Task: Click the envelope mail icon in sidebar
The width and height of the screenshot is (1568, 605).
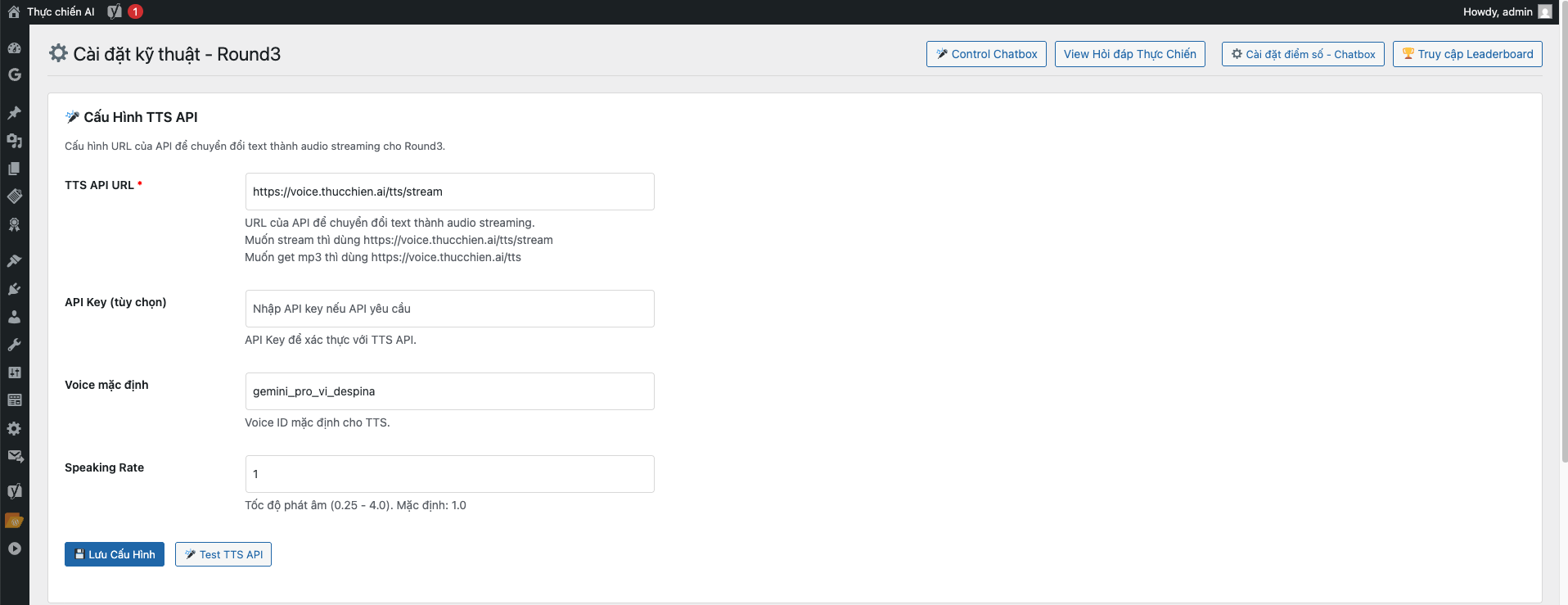Action: tap(14, 456)
